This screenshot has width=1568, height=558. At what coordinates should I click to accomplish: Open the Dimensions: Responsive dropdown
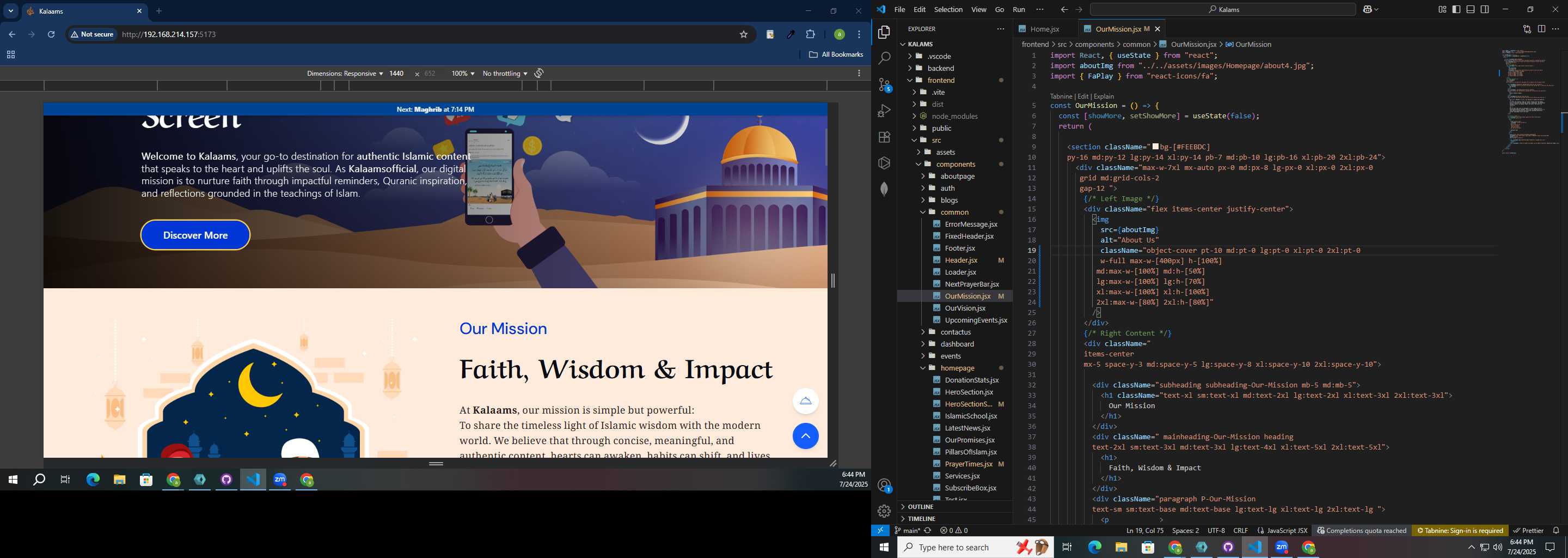coord(345,73)
